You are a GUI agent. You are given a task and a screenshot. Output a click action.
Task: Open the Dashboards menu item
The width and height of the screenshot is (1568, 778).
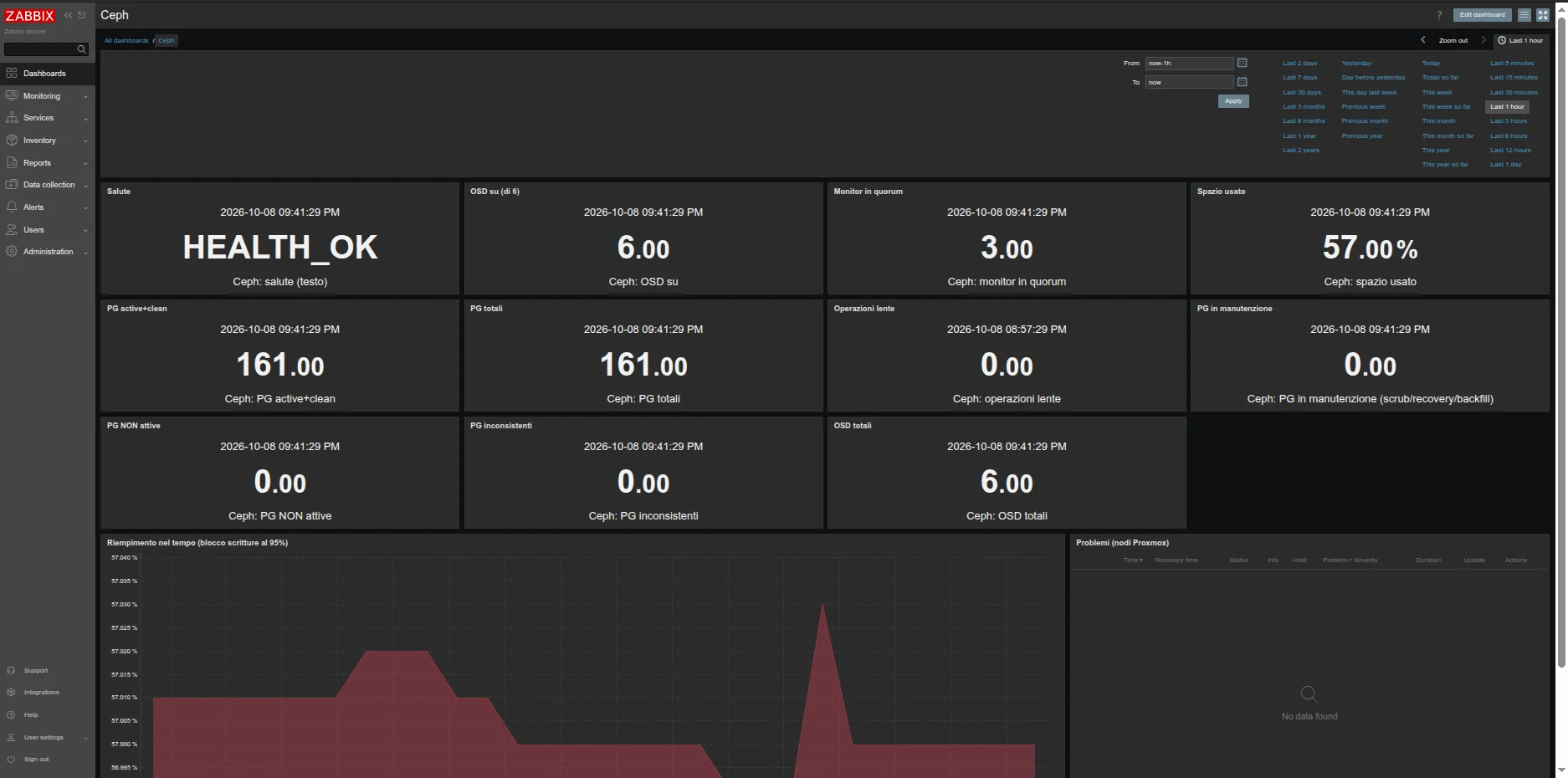(x=48, y=74)
